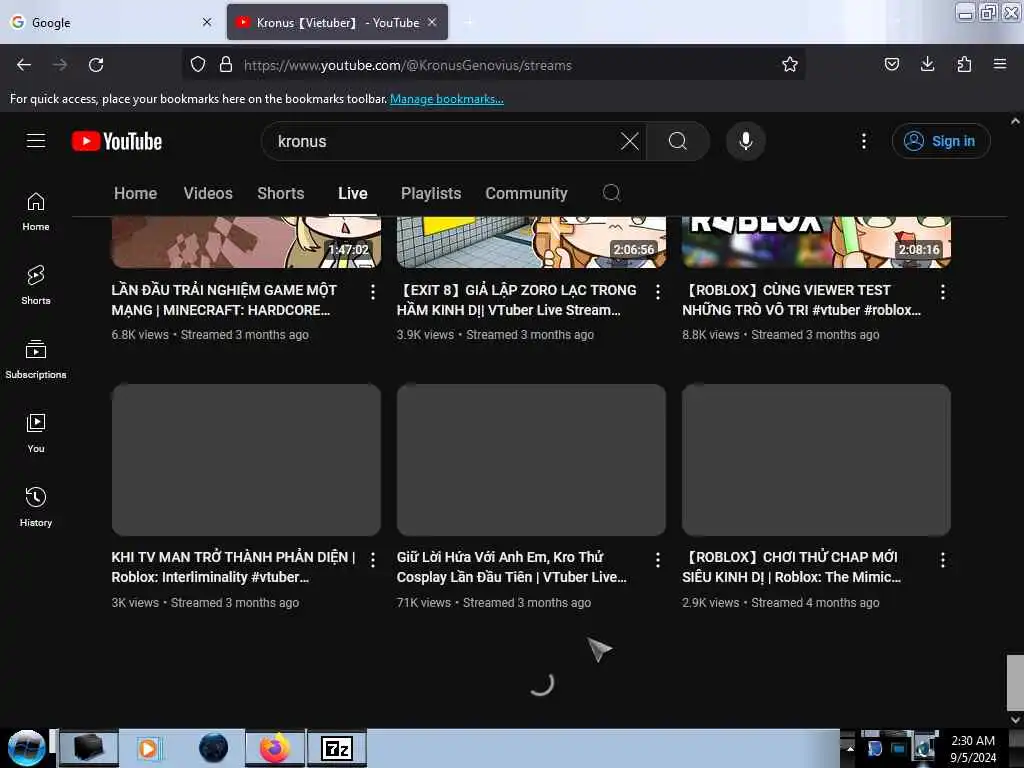Open EXIT 8 video title link
The image size is (1024, 768).
click(517, 300)
